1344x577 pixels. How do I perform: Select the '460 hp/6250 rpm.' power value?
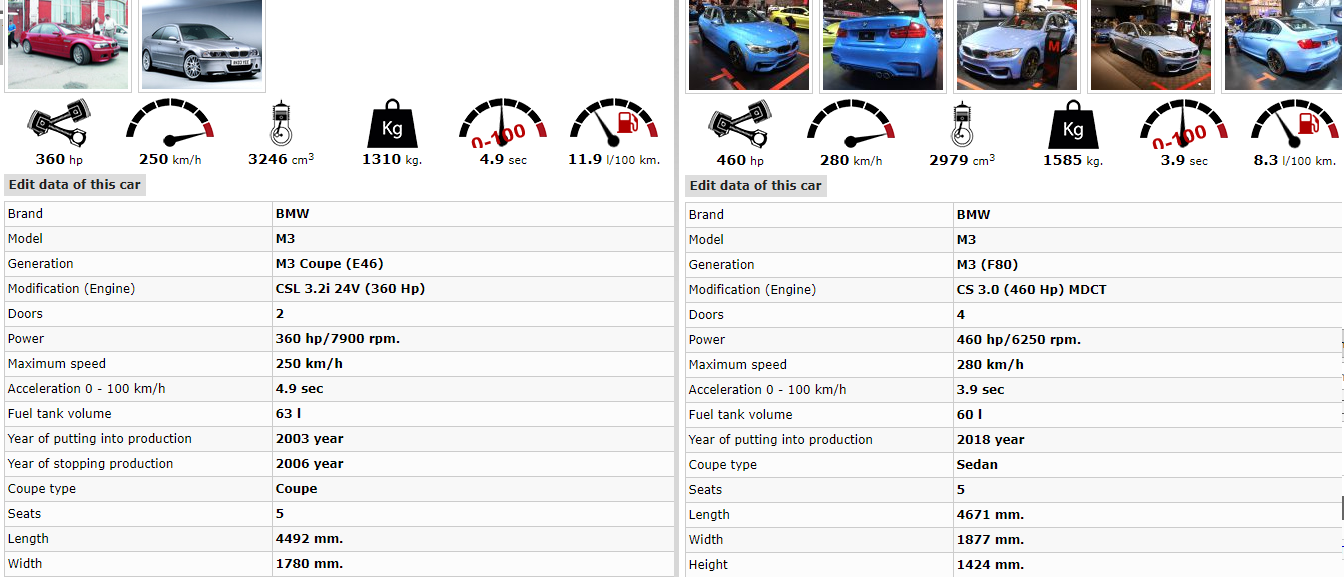[x=1019, y=340]
